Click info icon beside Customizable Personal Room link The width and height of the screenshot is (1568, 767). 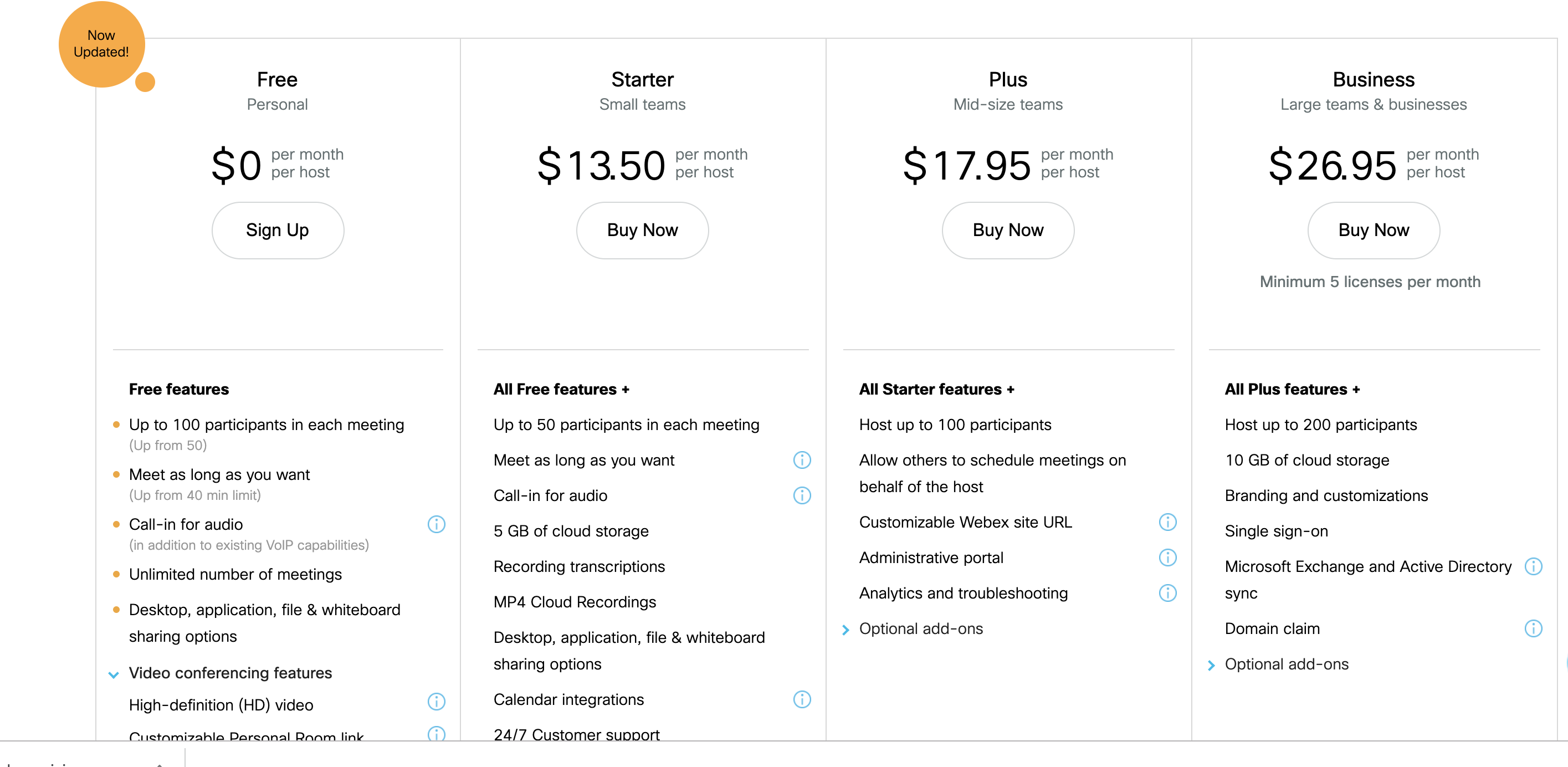tap(437, 734)
